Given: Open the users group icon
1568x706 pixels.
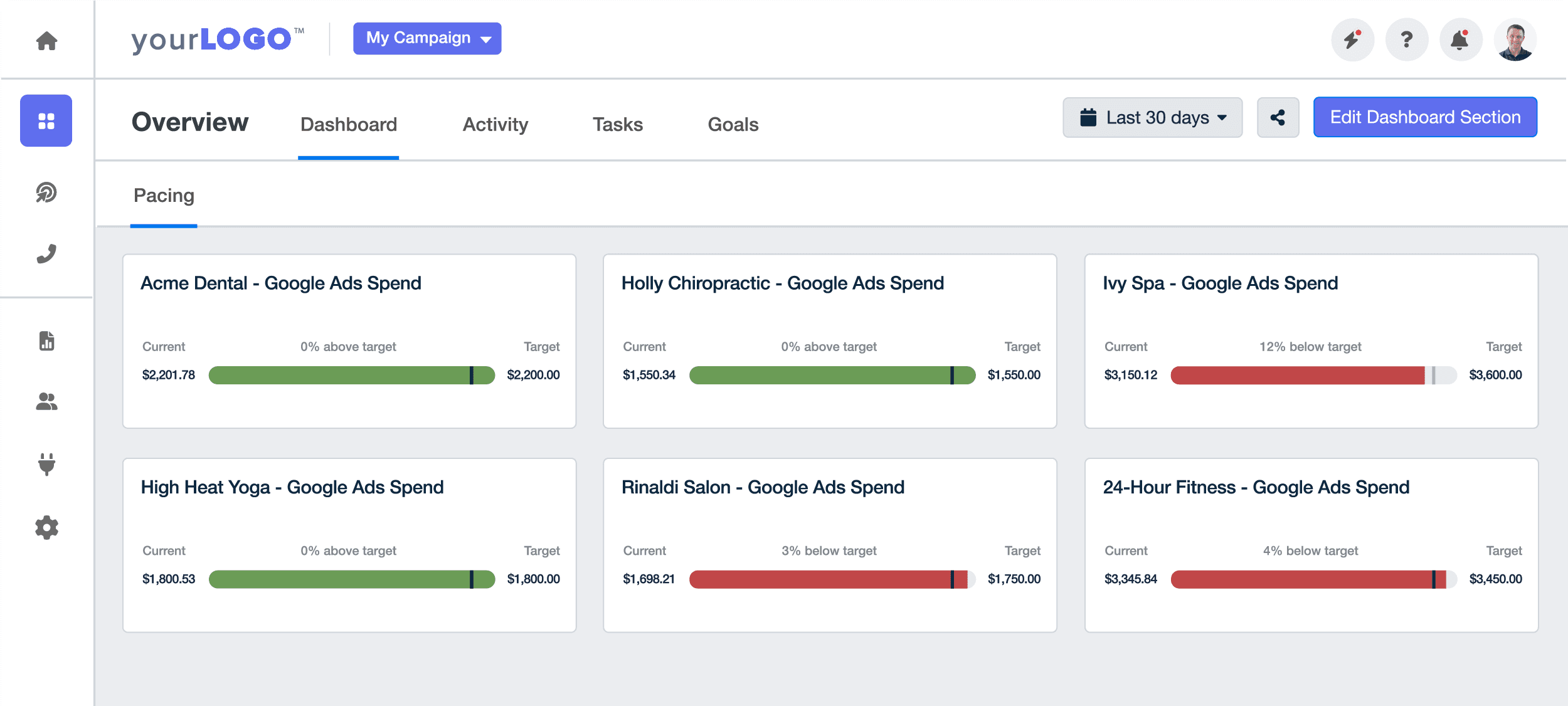Looking at the screenshot, I should point(46,401).
